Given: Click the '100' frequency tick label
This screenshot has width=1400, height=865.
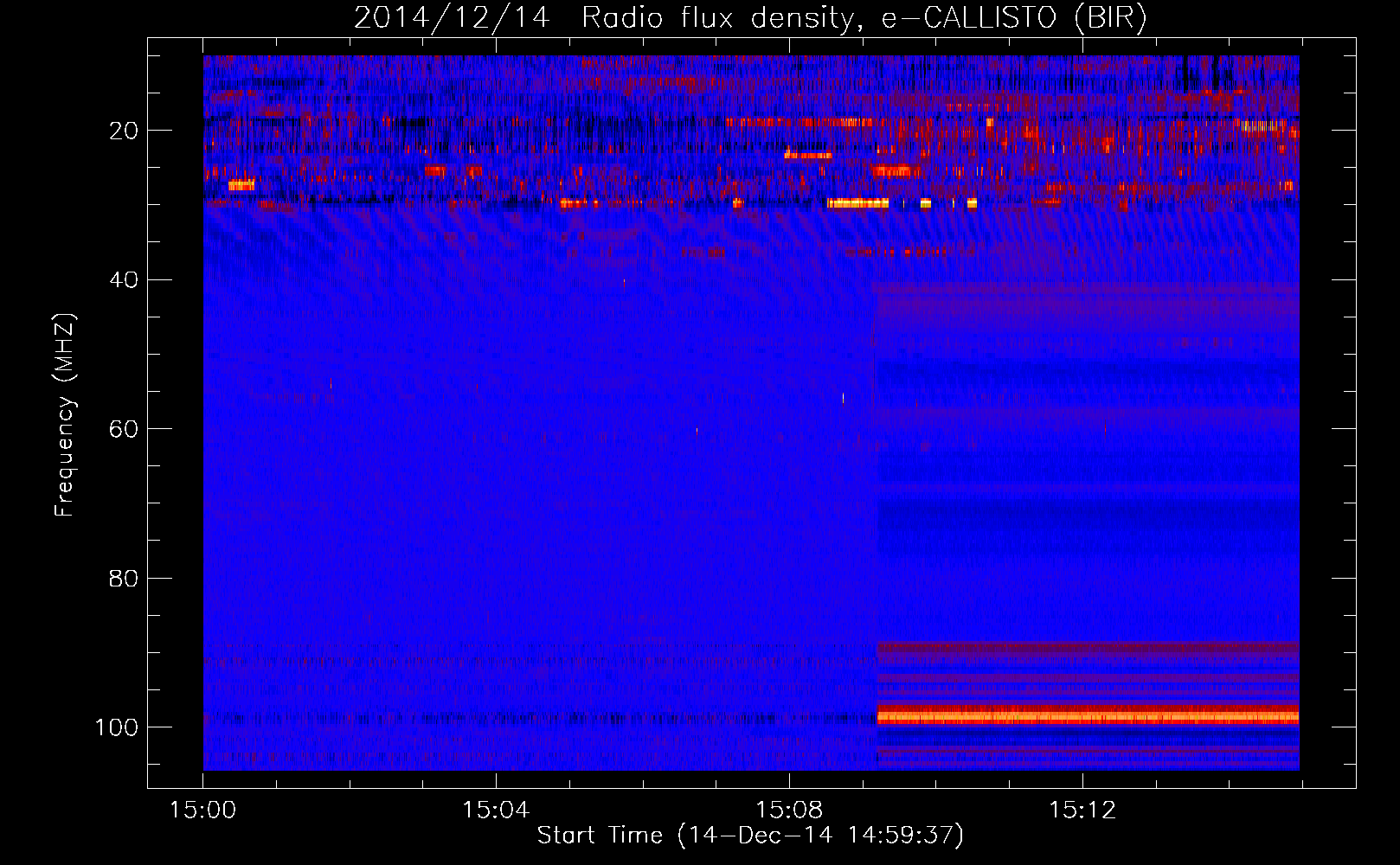Looking at the screenshot, I should 117,727.
